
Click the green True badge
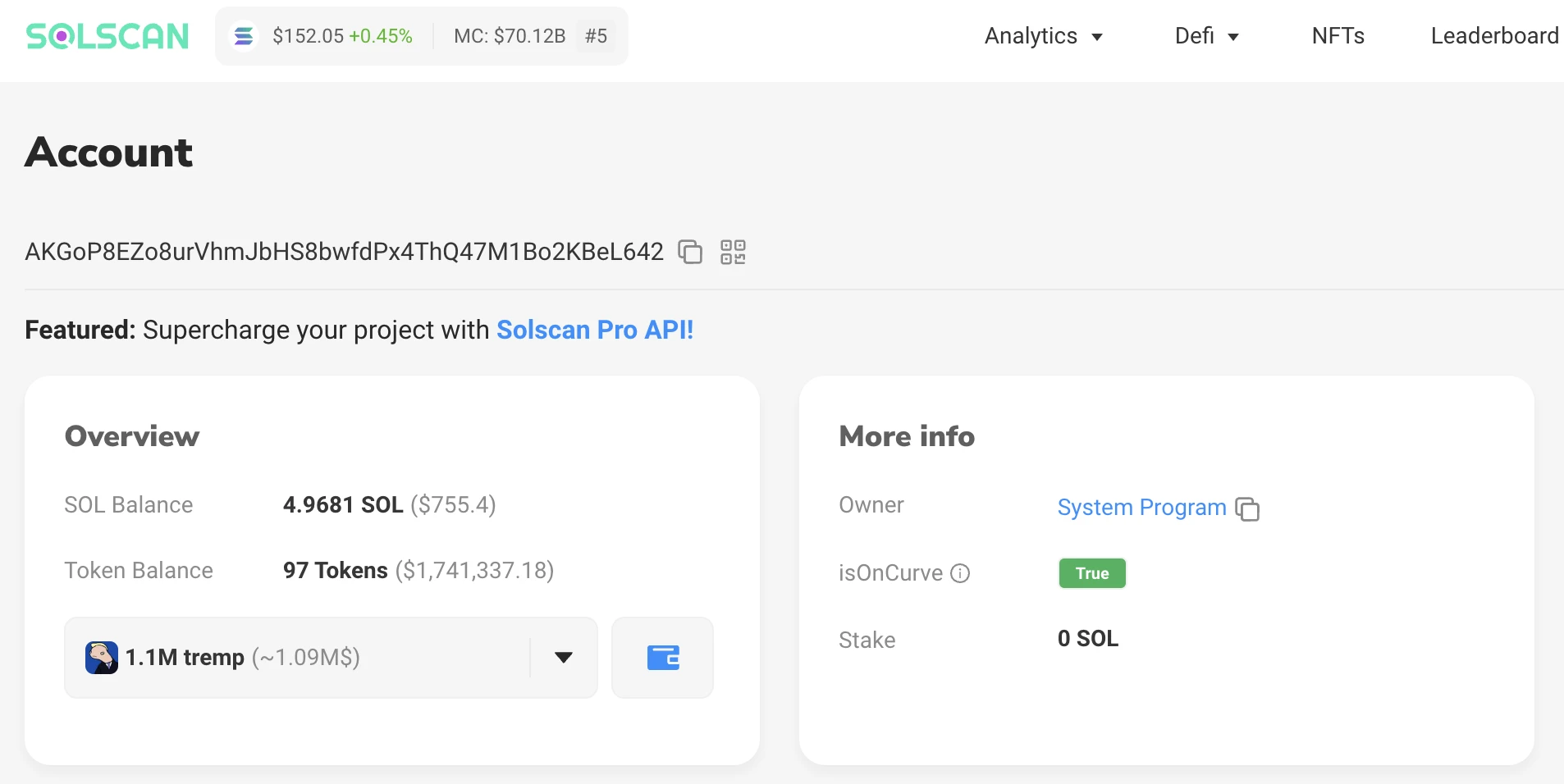pos(1091,573)
